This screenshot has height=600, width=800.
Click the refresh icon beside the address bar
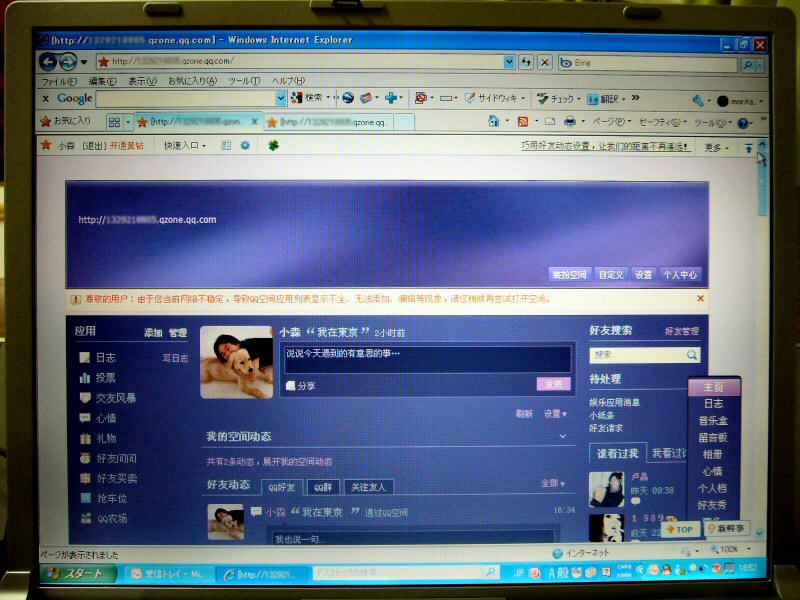coord(526,62)
